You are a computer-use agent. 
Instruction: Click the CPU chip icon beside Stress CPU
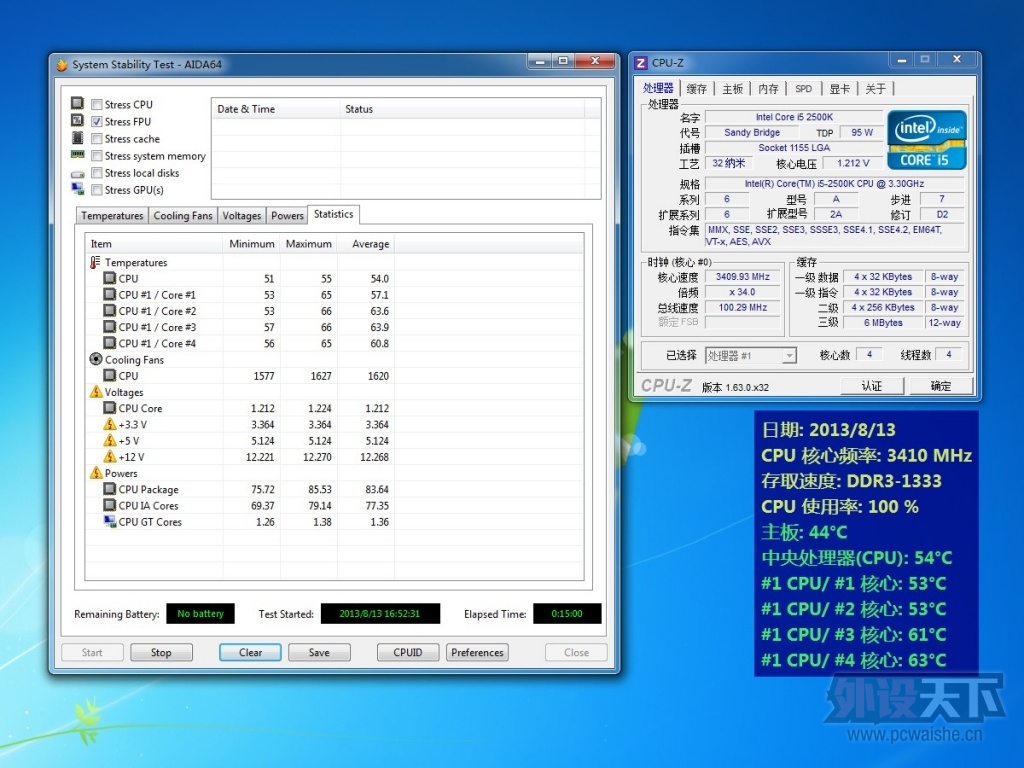click(x=78, y=103)
